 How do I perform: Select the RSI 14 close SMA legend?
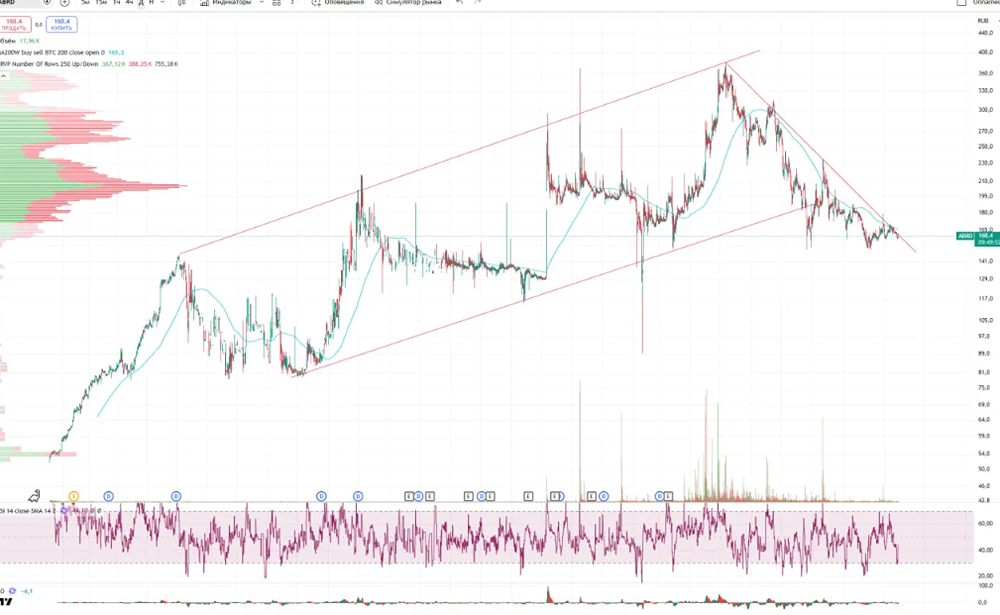point(27,511)
